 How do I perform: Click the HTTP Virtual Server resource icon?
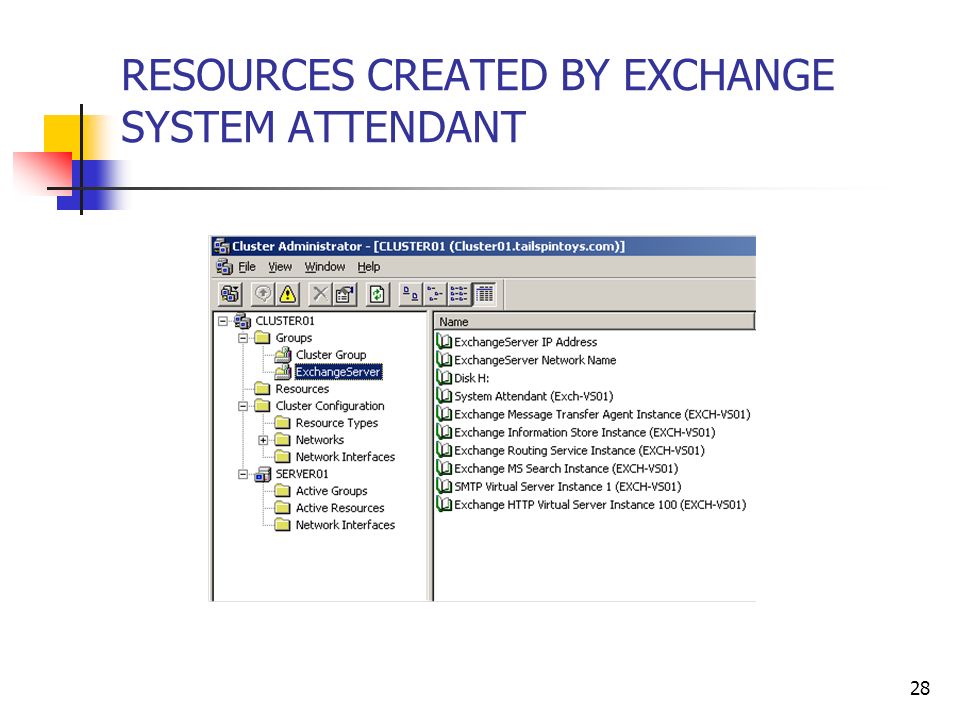coord(444,504)
